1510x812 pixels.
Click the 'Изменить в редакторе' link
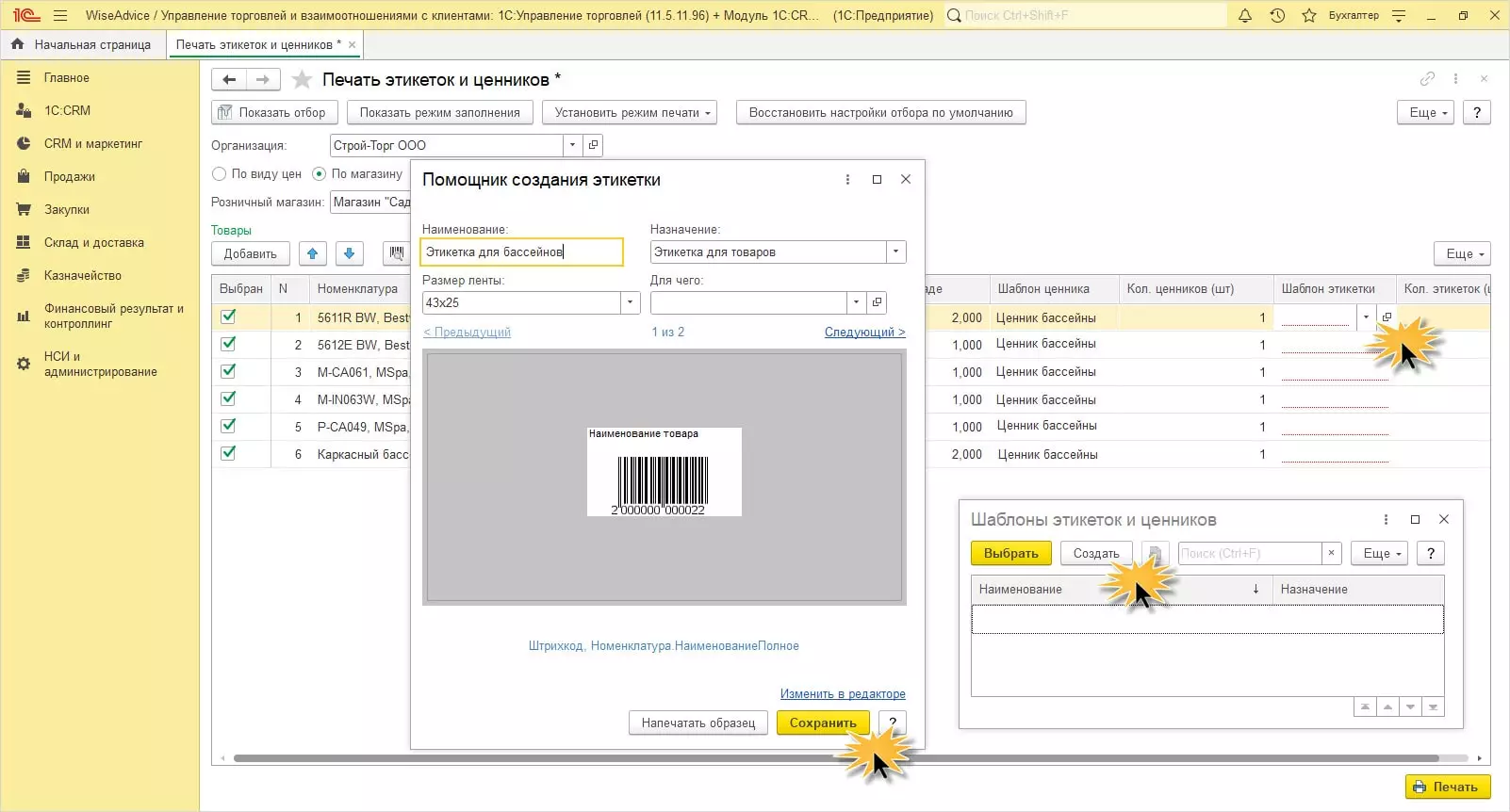(x=842, y=694)
